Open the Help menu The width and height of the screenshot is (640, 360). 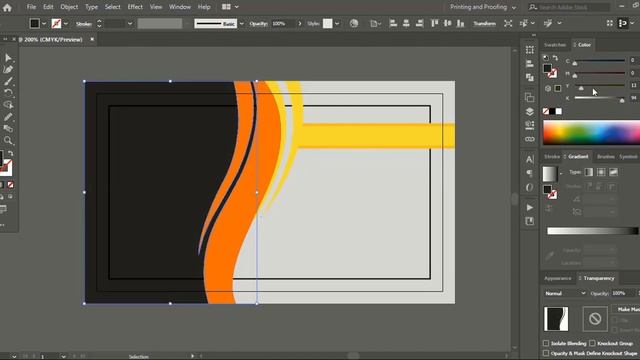pos(204,7)
